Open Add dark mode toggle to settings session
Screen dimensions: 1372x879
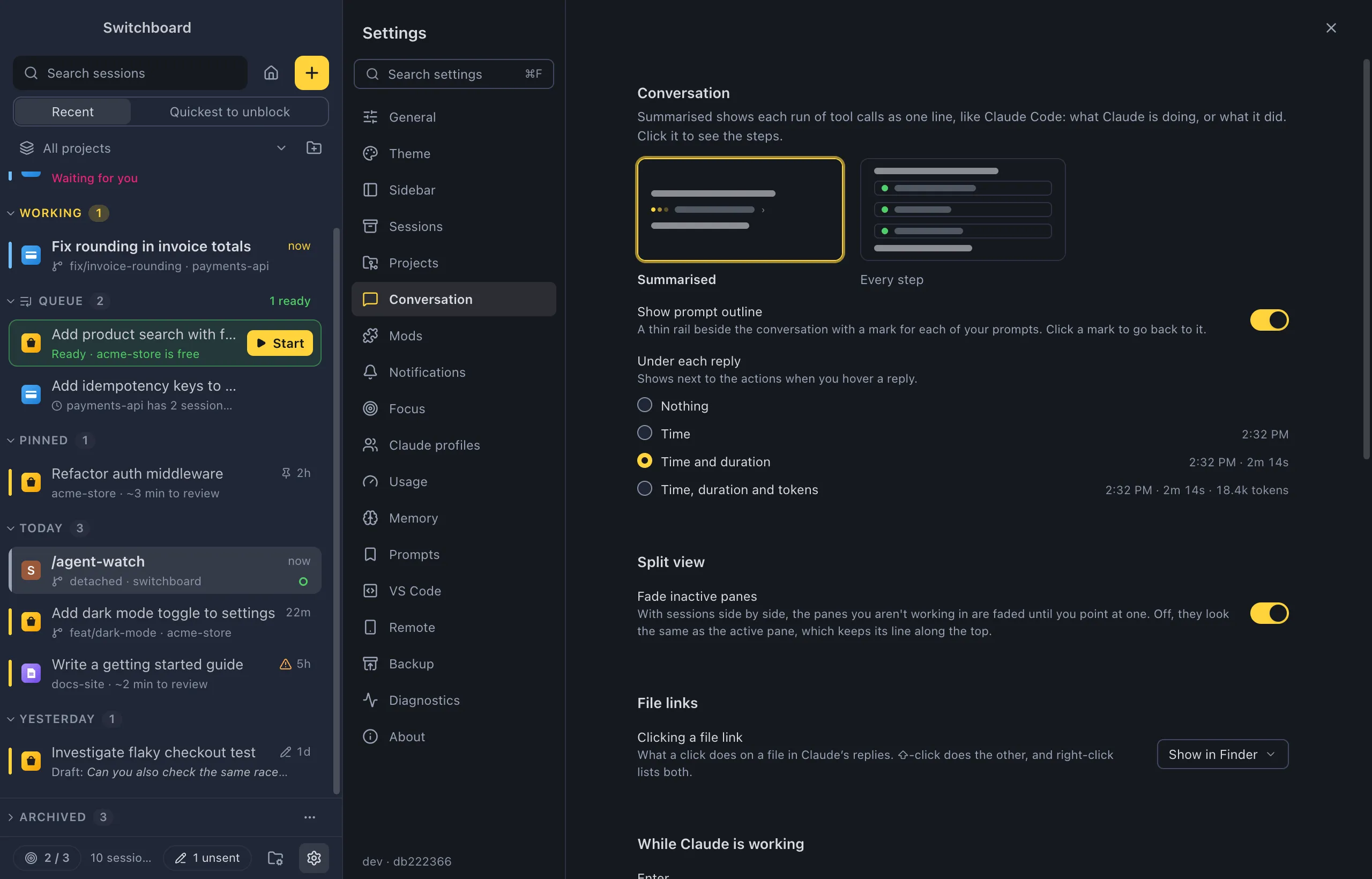(165, 622)
